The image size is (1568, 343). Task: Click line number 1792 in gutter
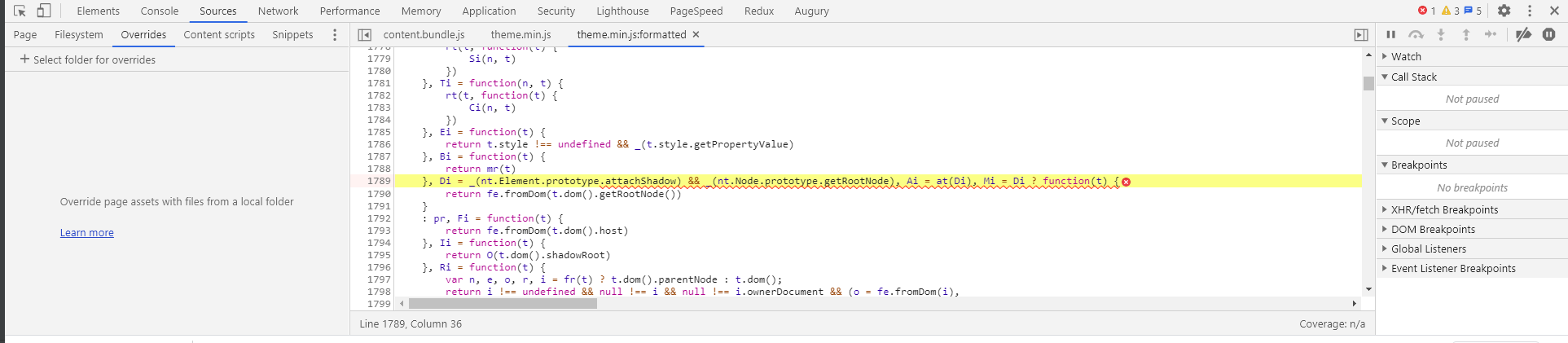pyautogui.click(x=379, y=218)
